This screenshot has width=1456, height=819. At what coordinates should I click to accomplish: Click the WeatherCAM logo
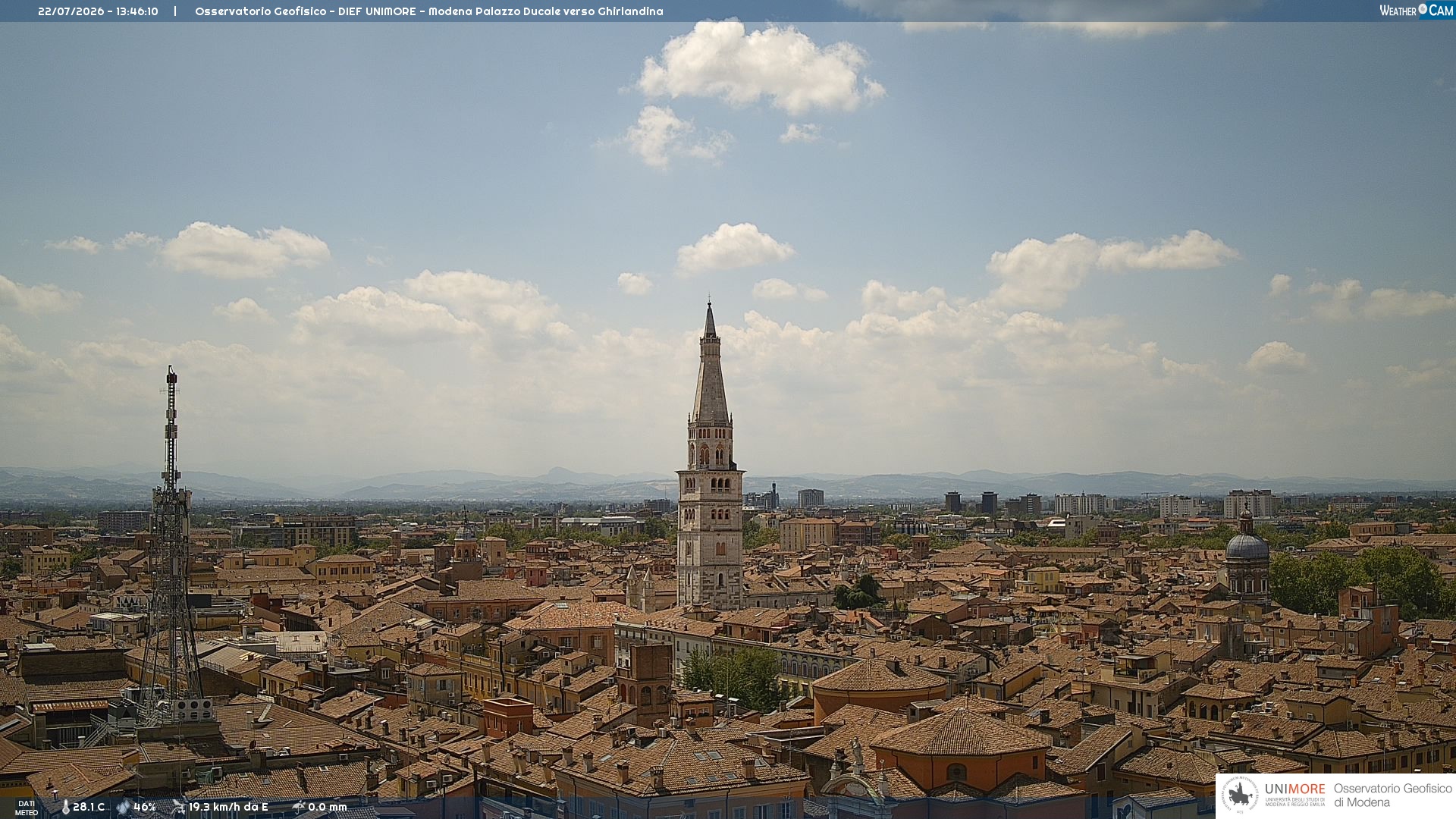click(1417, 10)
